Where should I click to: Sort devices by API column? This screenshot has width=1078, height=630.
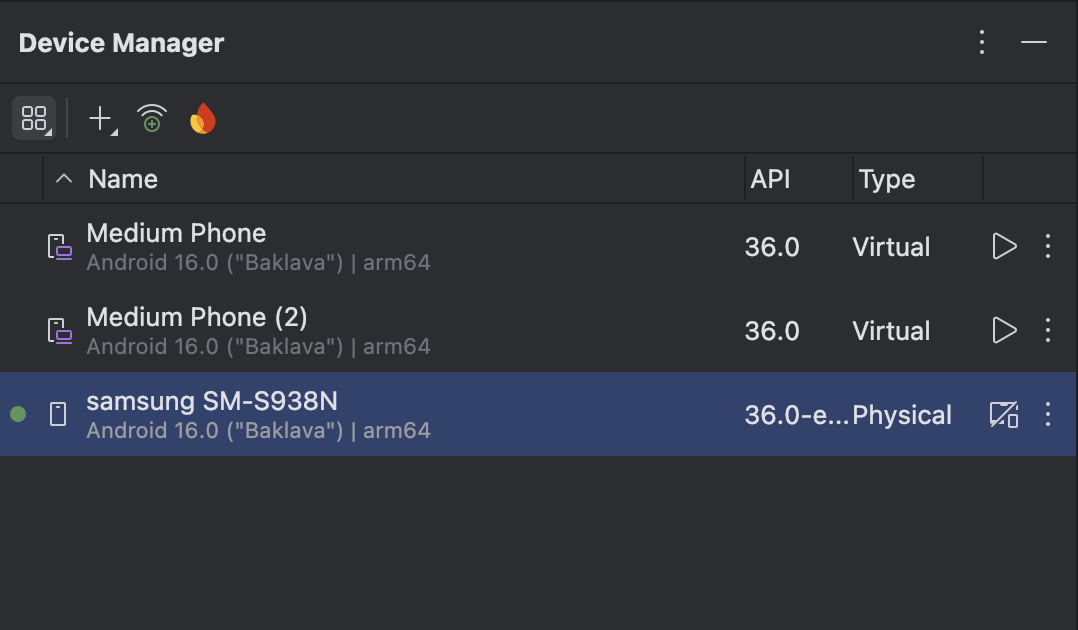771,179
